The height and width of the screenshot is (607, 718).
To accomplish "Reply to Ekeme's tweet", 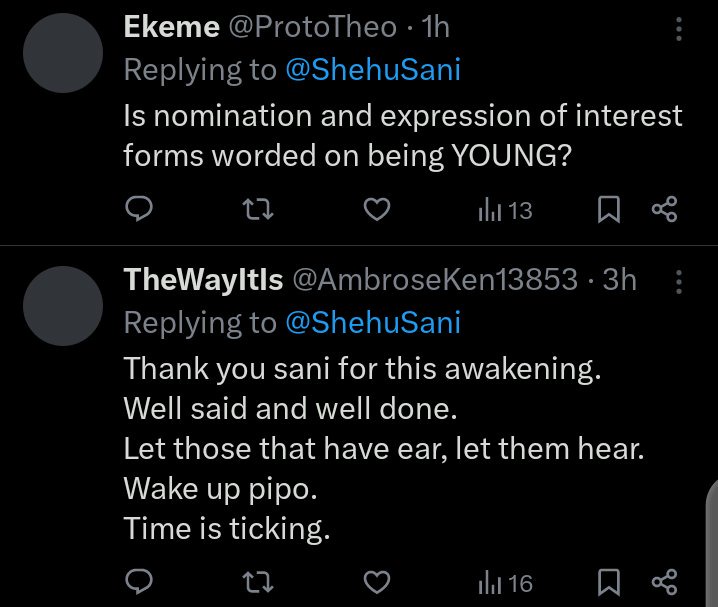I will click(x=140, y=210).
